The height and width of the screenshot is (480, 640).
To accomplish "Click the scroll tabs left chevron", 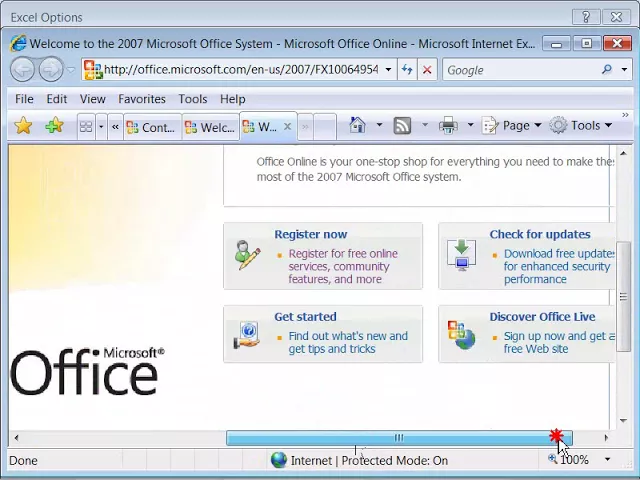I will [x=116, y=127].
